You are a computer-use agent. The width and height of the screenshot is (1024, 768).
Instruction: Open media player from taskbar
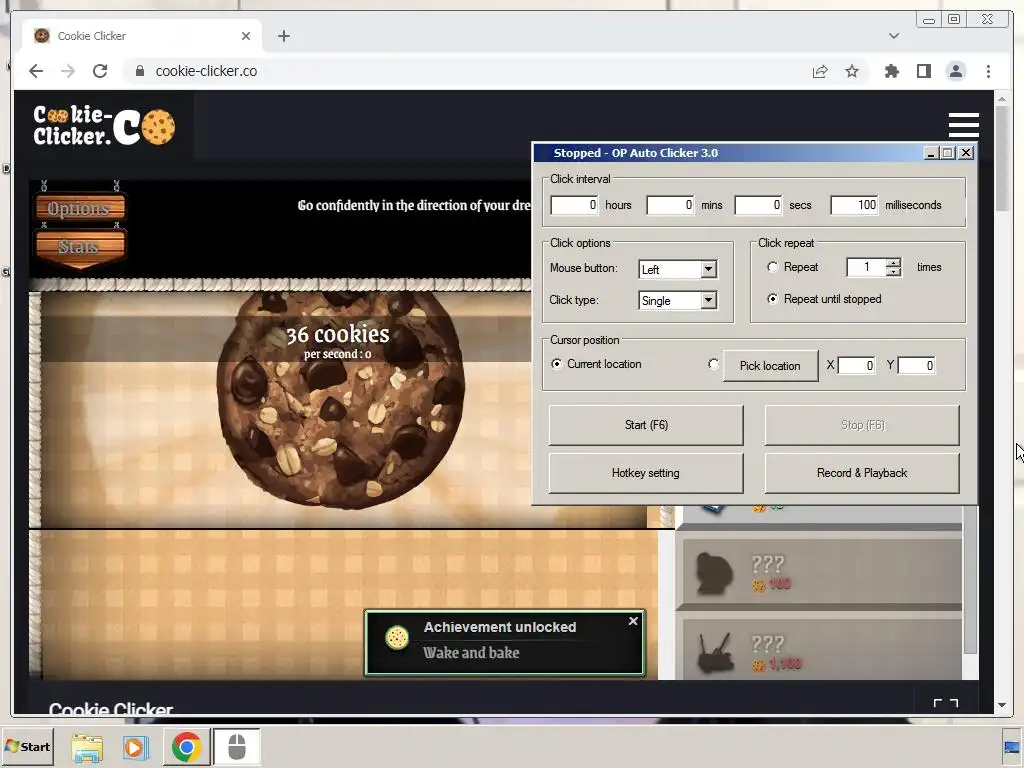(x=136, y=746)
